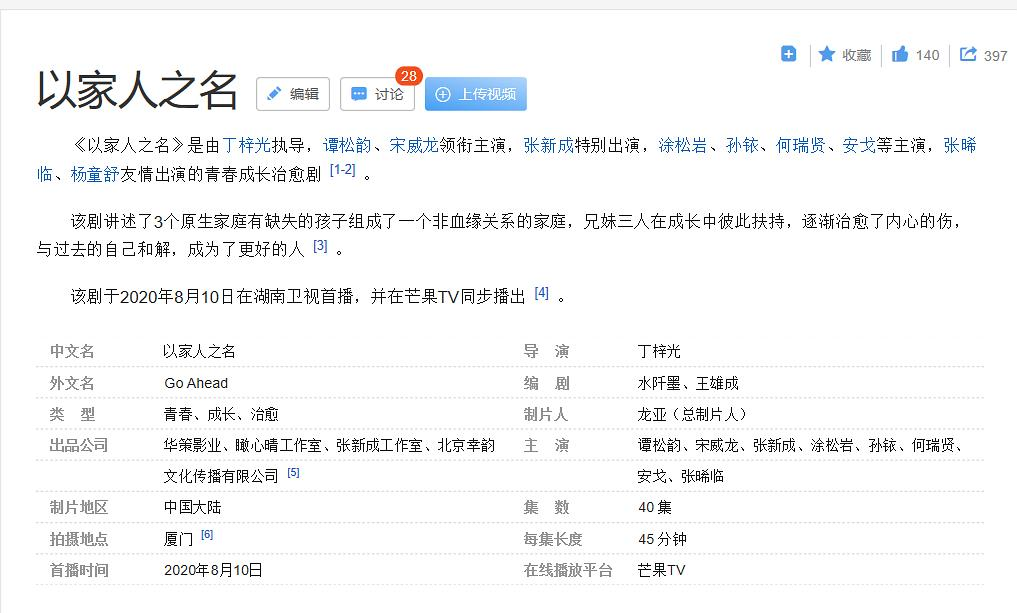The image size is (1017, 613).
Task: Click the star 收藏 favorite icon
Action: (827, 54)
